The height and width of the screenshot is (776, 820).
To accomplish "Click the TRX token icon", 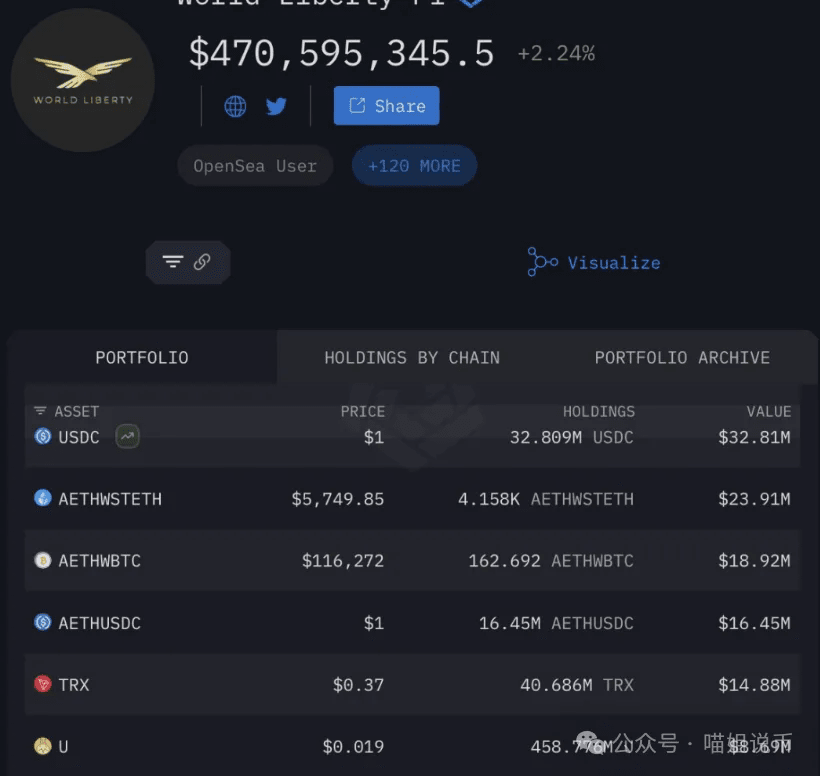I will pos(43,684).
